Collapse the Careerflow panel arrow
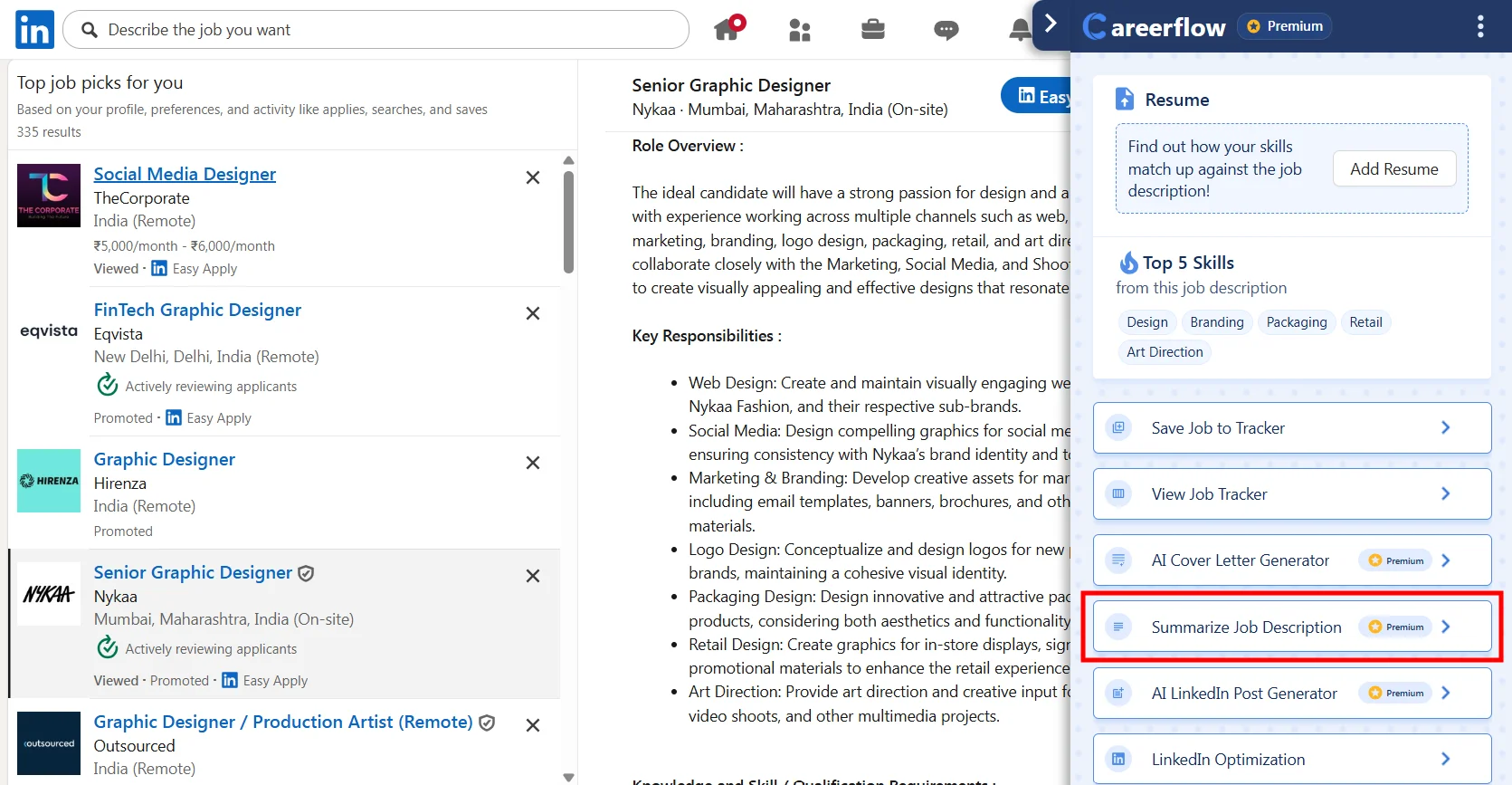The image size is (1512, 785). pos(1051,24)
